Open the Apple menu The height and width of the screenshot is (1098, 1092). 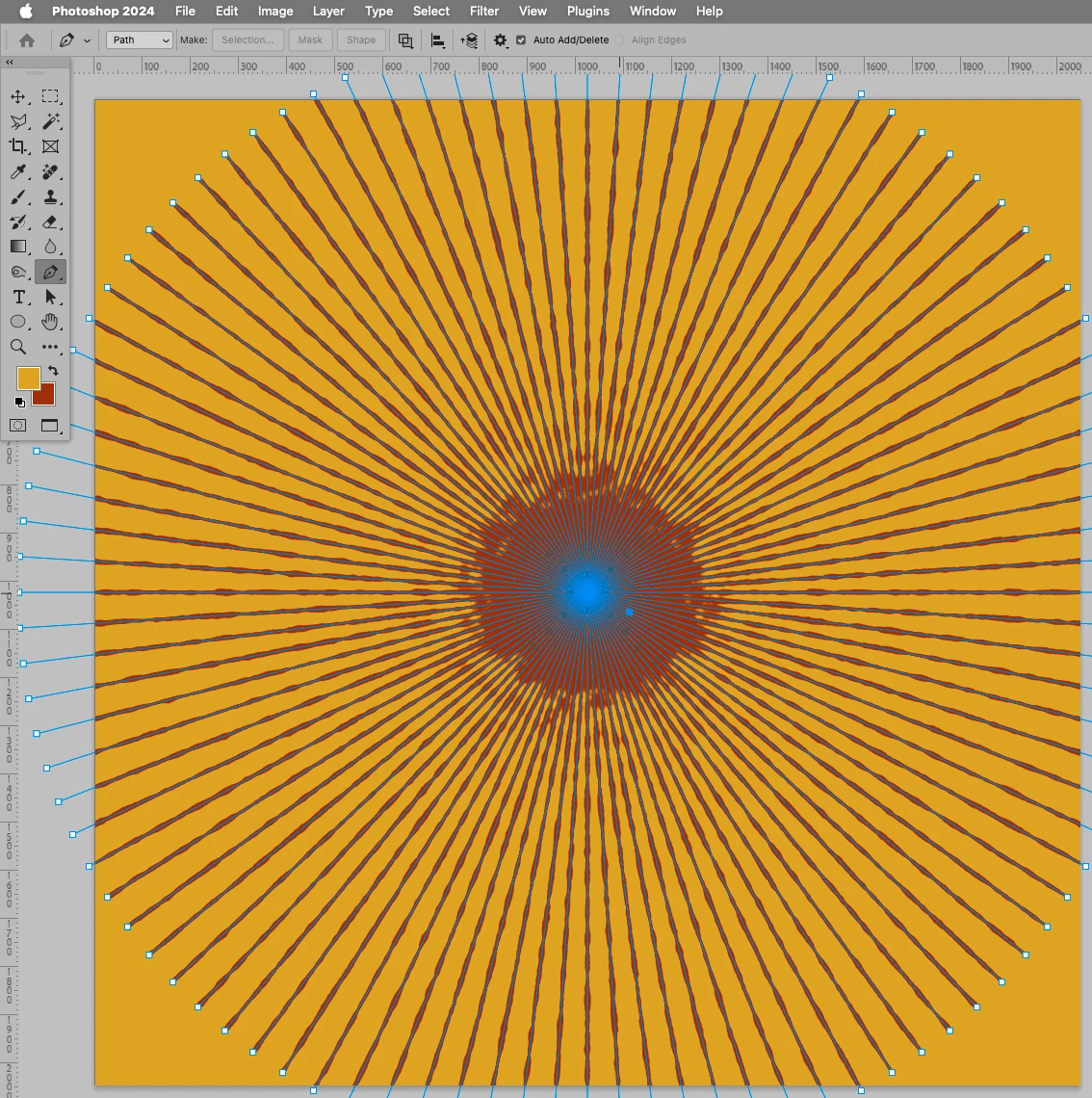(x=26, y=12)
